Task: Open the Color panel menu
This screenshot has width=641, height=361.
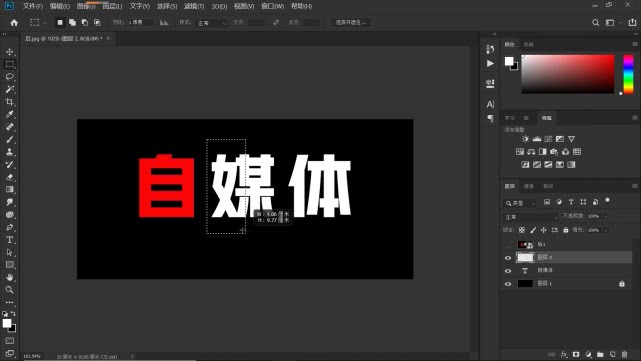Action: [634, 44]
